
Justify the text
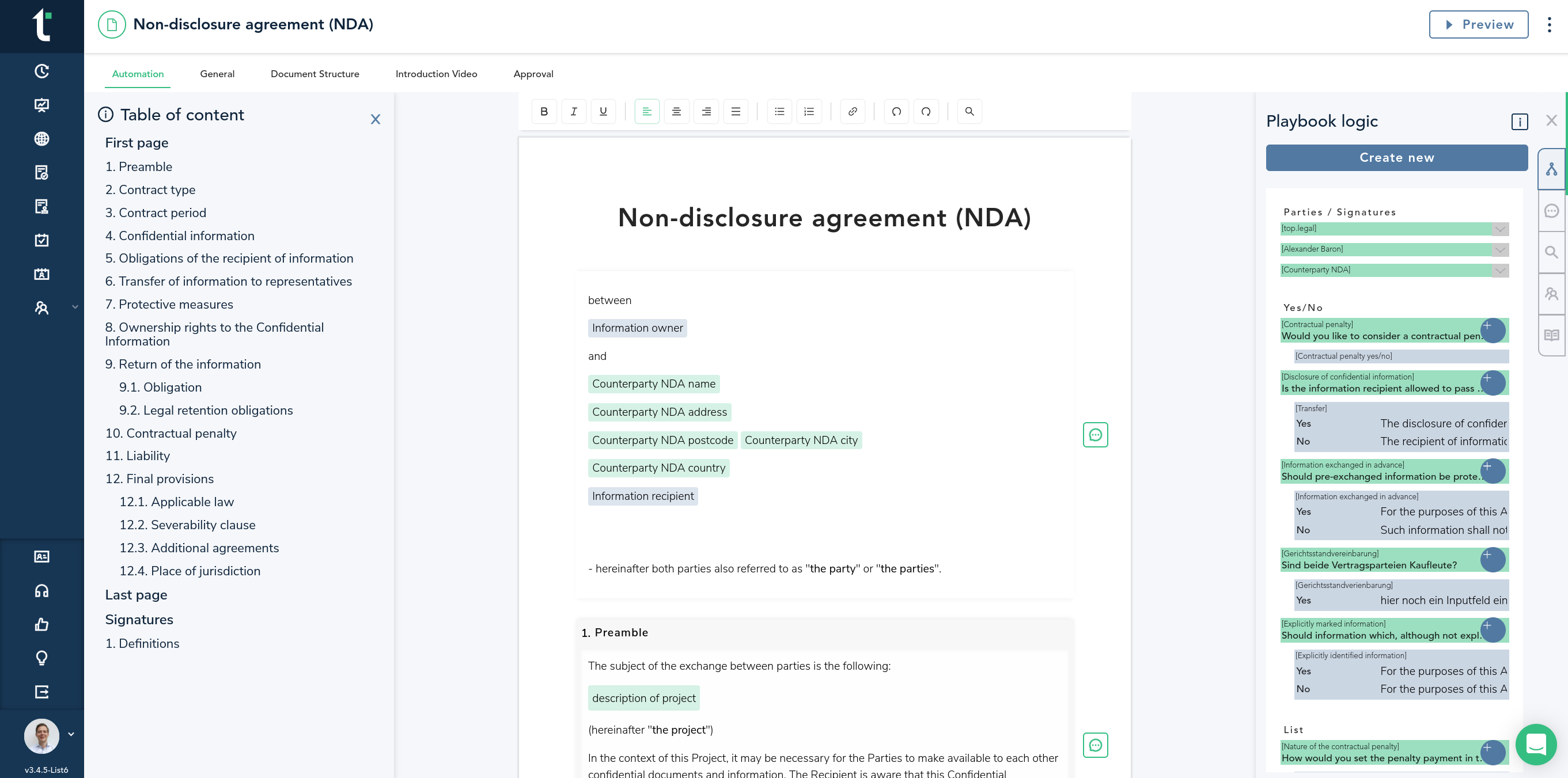[x=735, y=111]
